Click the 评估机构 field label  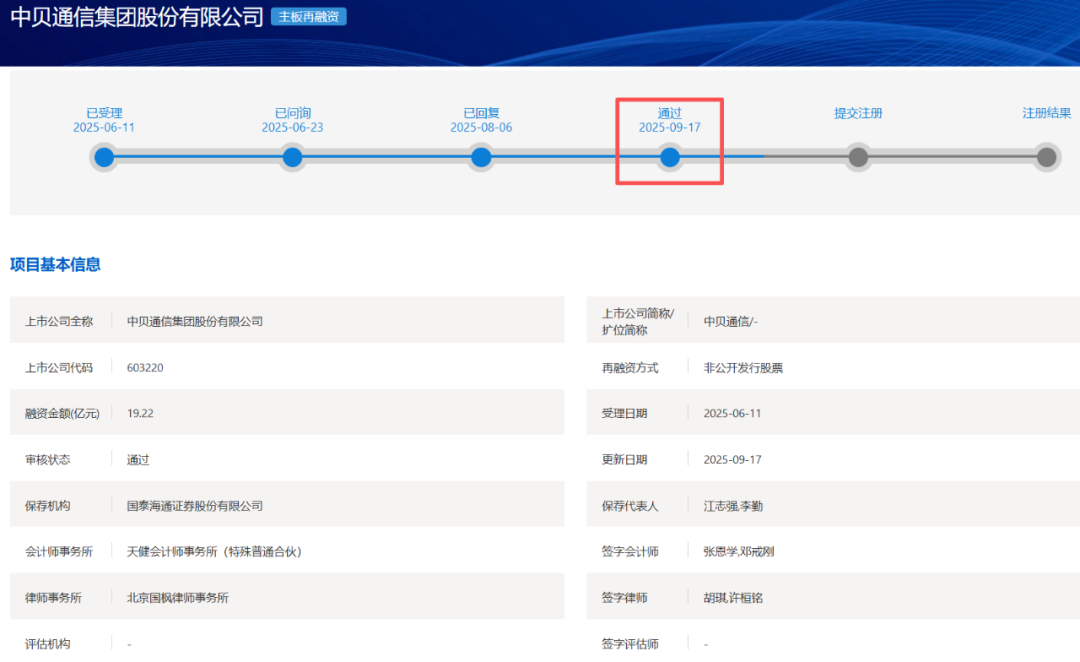coord(48,644)
